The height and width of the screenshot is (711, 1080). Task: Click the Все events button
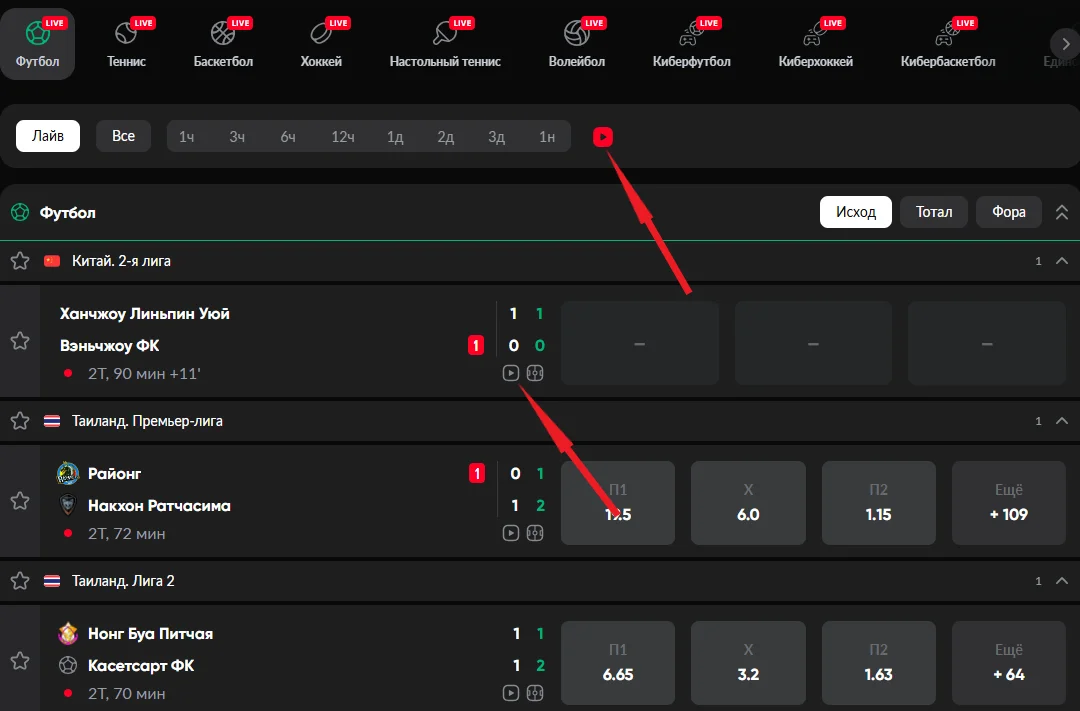(123, 136)
